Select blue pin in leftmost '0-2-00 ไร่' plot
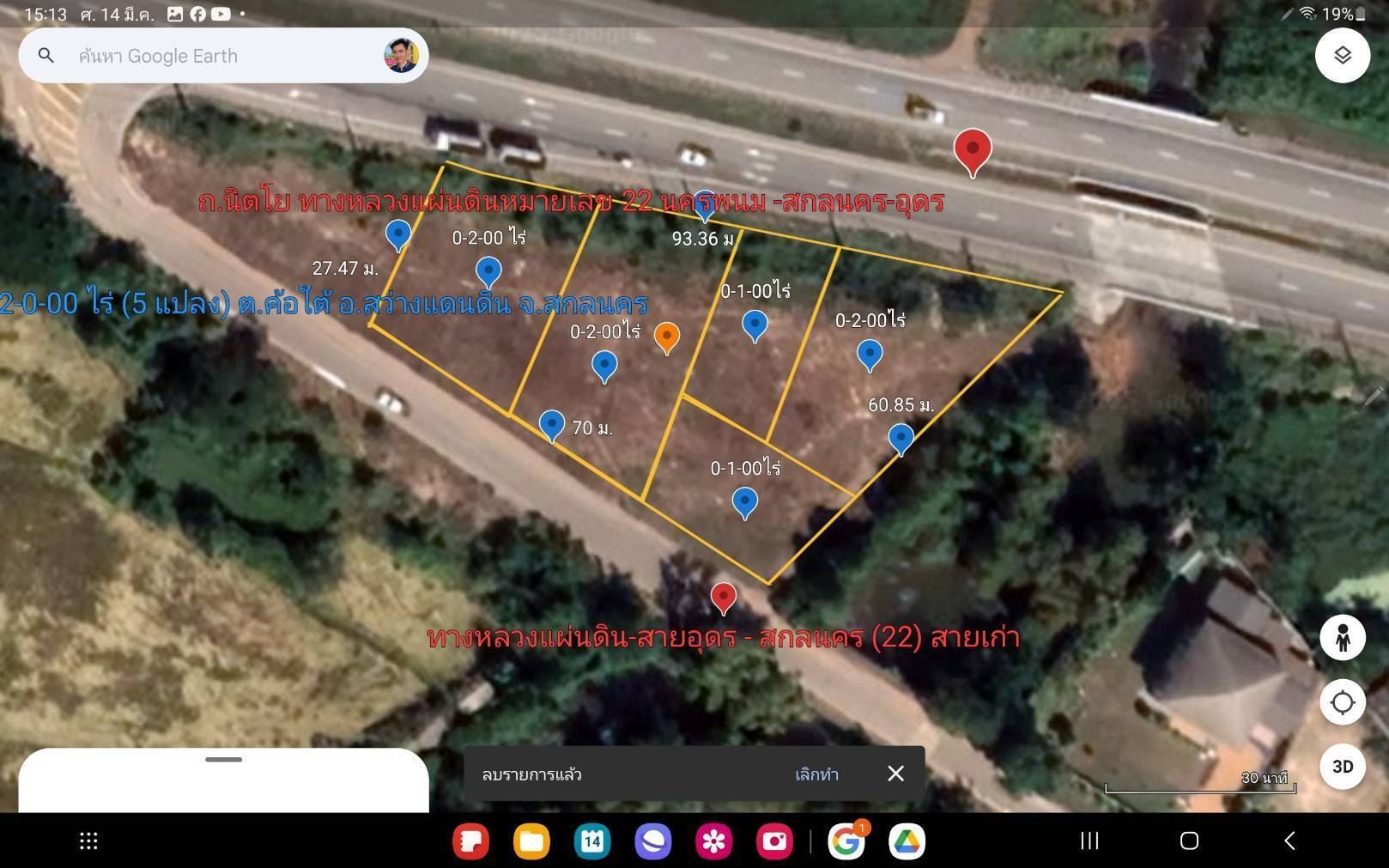 point(488,272)
